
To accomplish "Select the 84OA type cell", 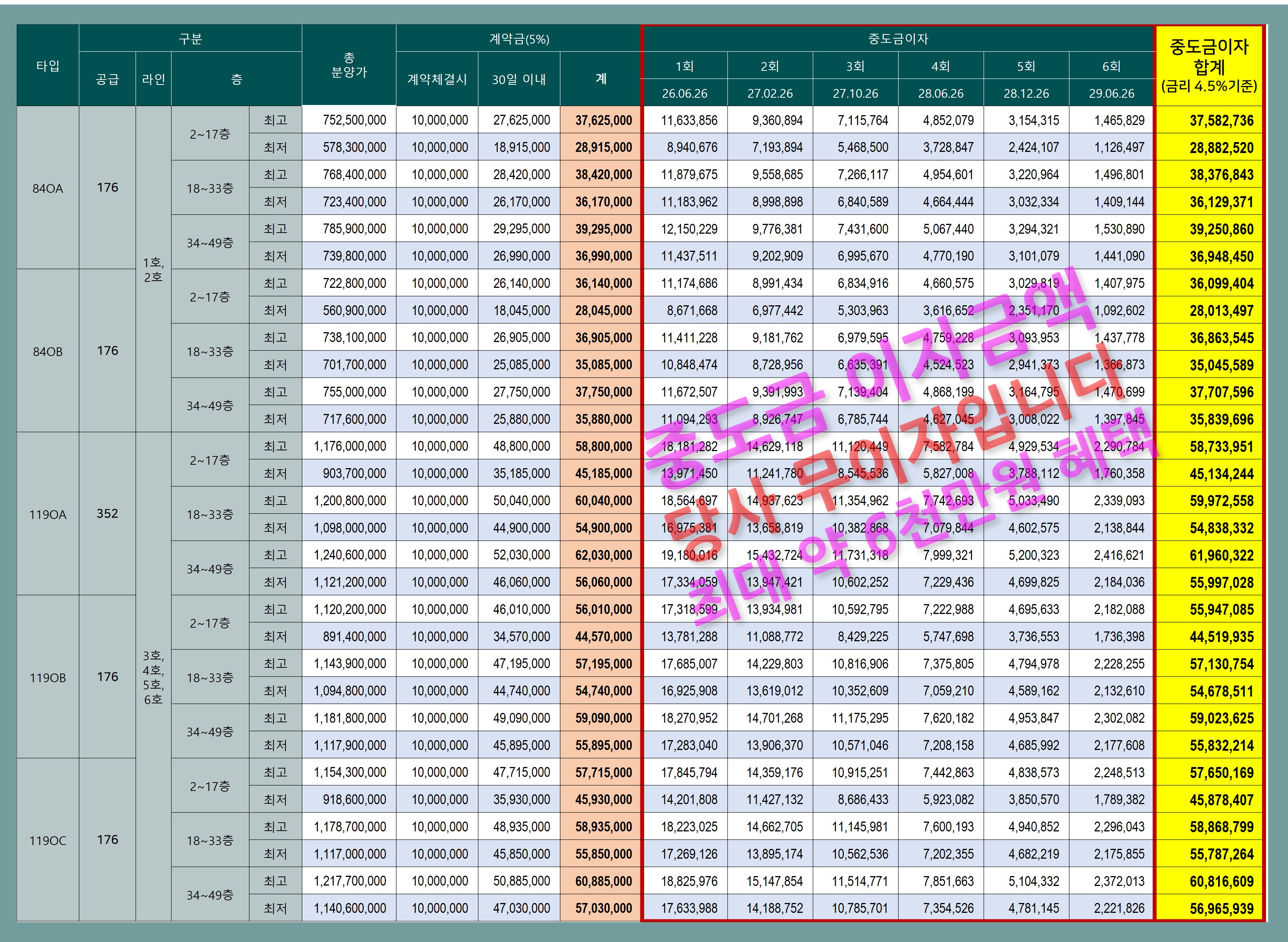I will (x=47, y=188).
